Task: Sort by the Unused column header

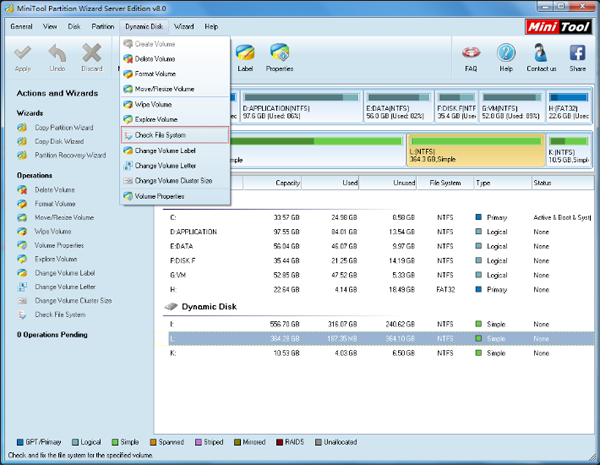Action: coord(388,183)
